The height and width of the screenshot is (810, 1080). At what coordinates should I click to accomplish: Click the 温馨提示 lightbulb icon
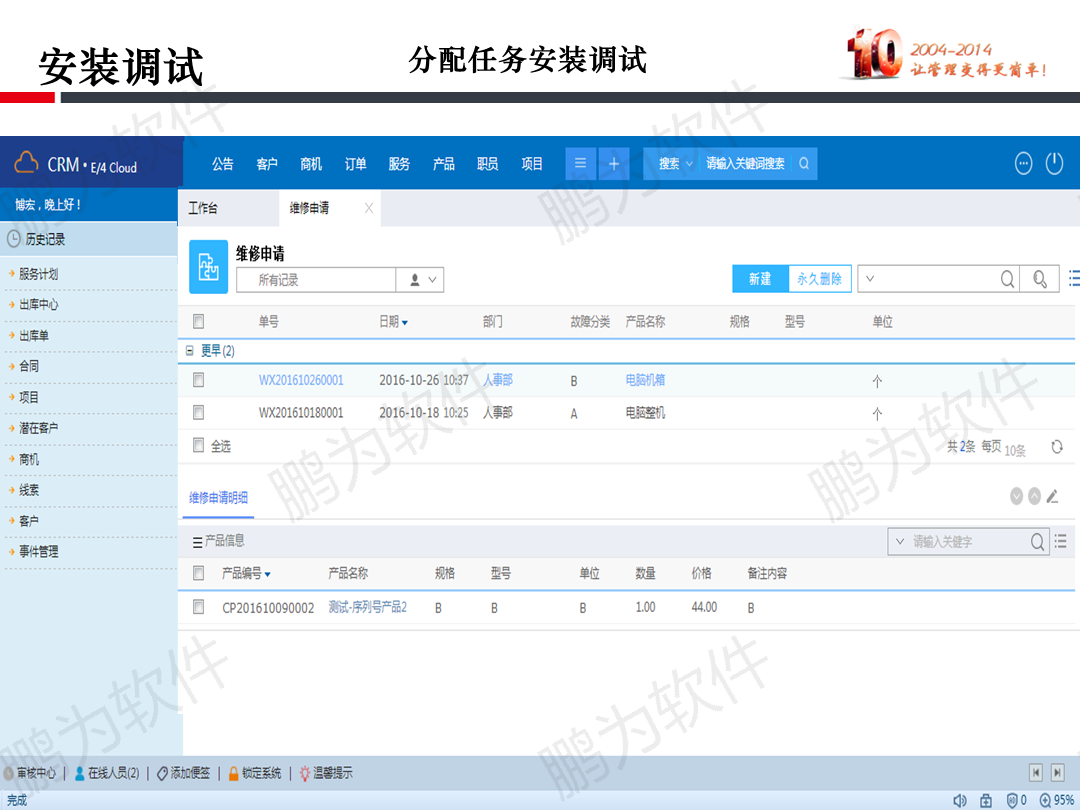pyautogui.click(x=304, y=773)
